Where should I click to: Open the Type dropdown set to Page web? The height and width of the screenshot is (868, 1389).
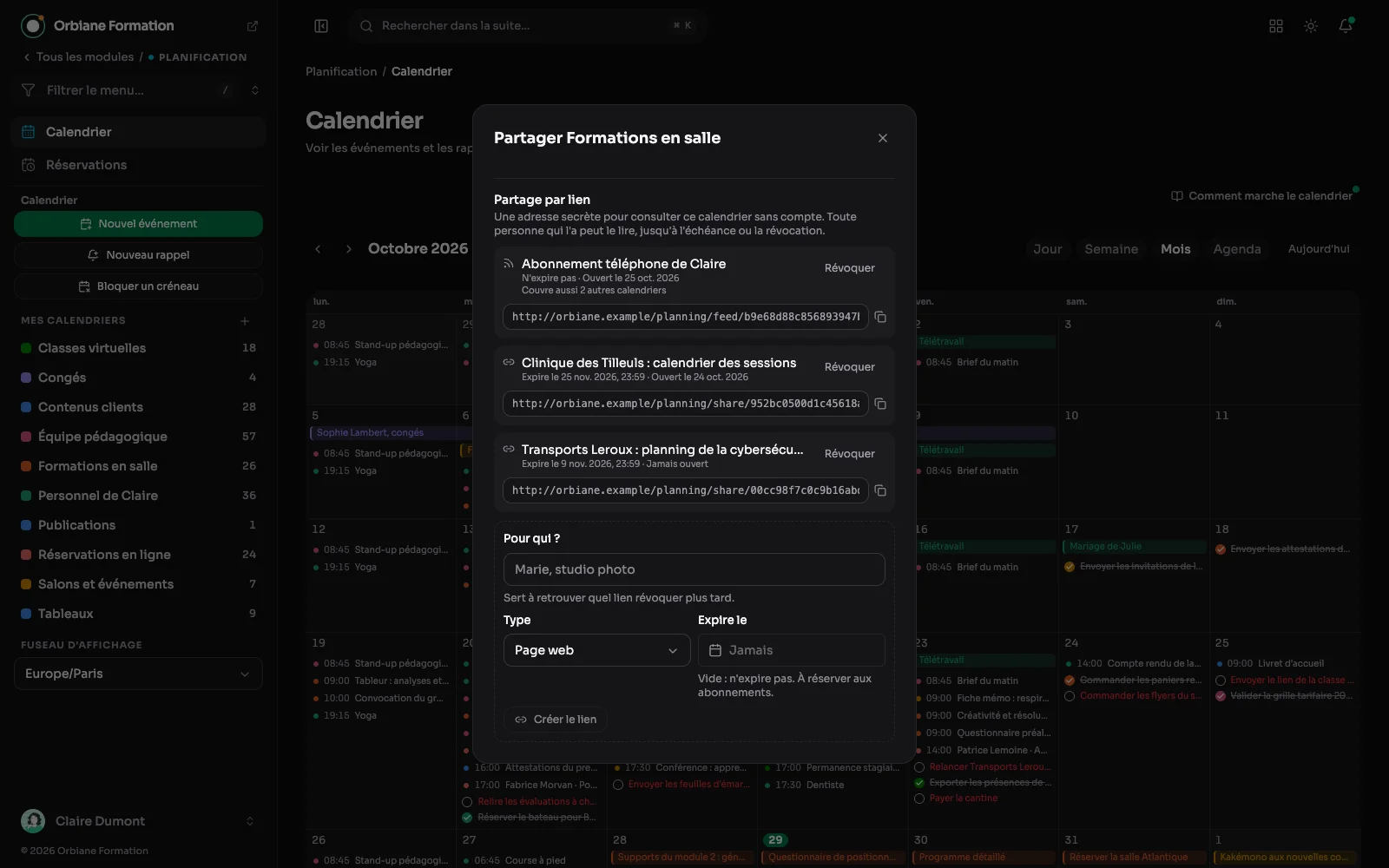coord(596,650)
